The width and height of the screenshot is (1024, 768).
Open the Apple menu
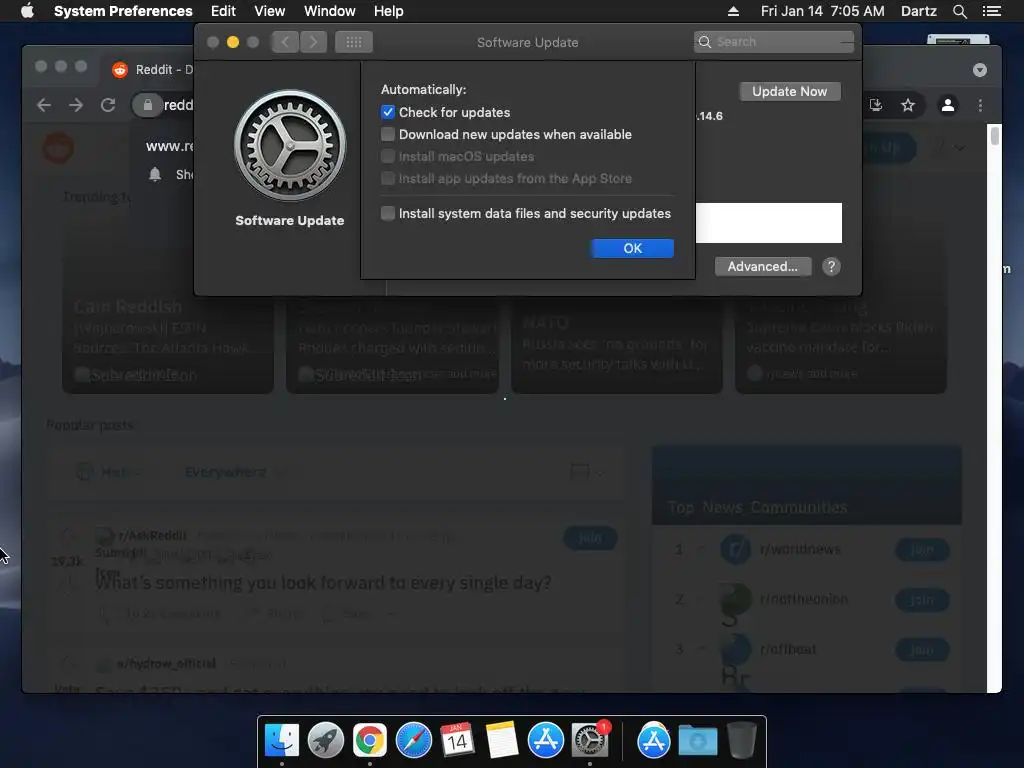click(27, 11)
